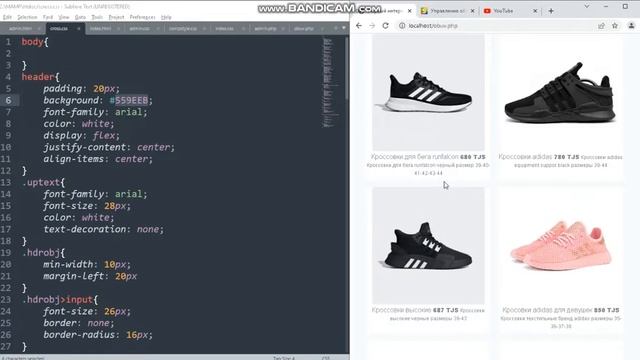Click the 'justify-content: center;' code line
640x360 pixels.
[109, 147]
